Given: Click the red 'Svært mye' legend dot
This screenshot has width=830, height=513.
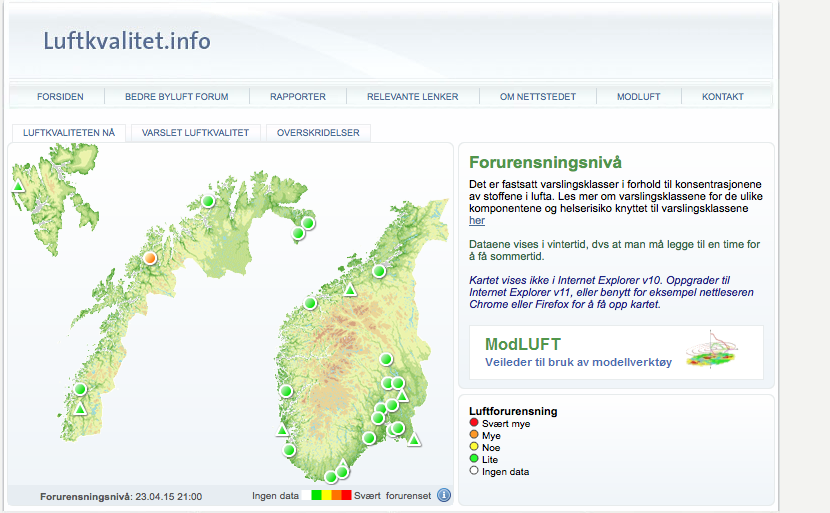Looking at the screenshot, I should coord(475,424).
